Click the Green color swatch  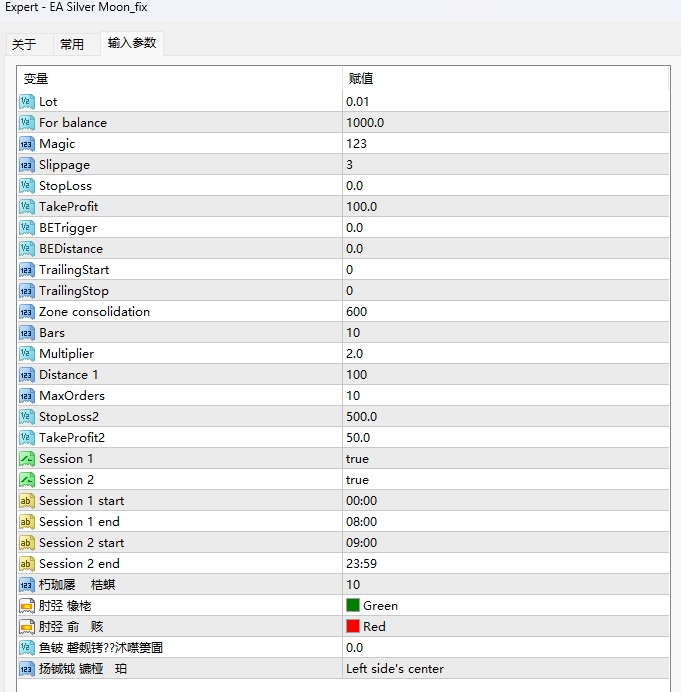(353, 606)
